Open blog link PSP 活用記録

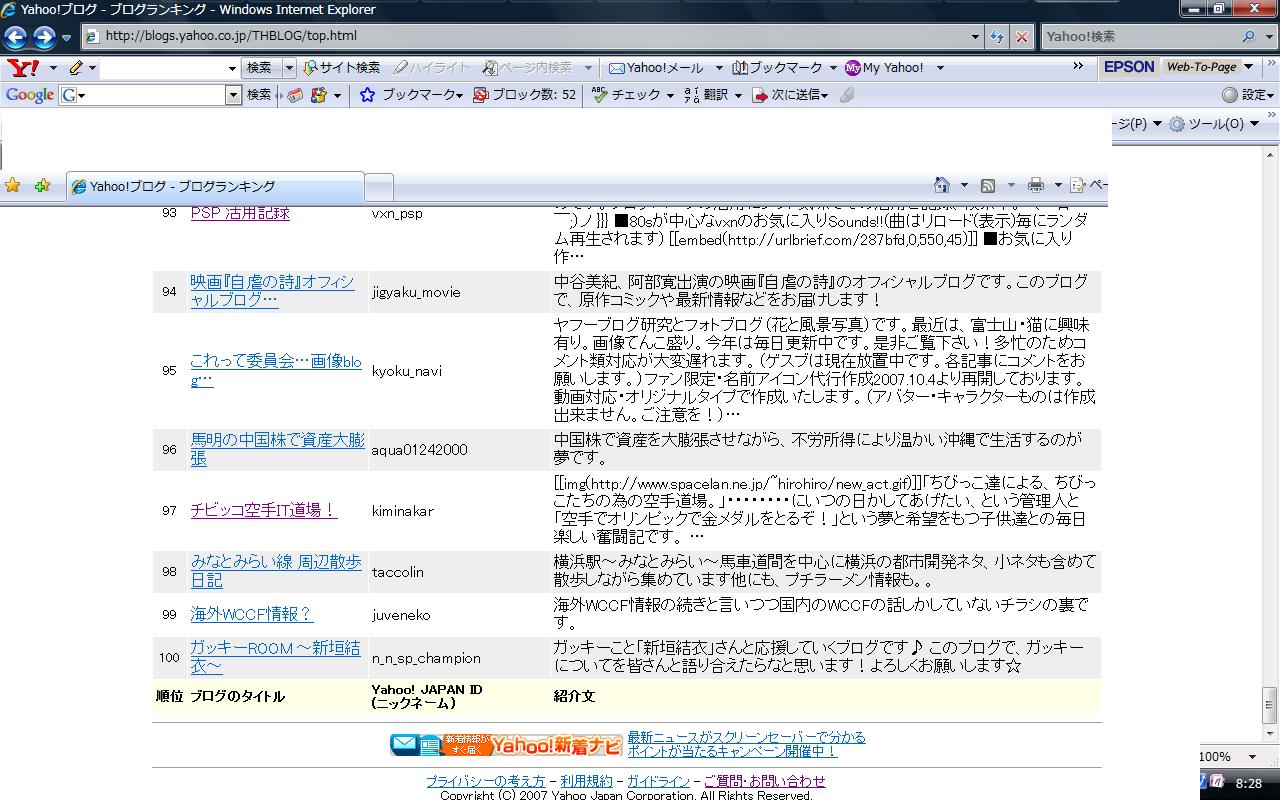(x=240, y=213)
